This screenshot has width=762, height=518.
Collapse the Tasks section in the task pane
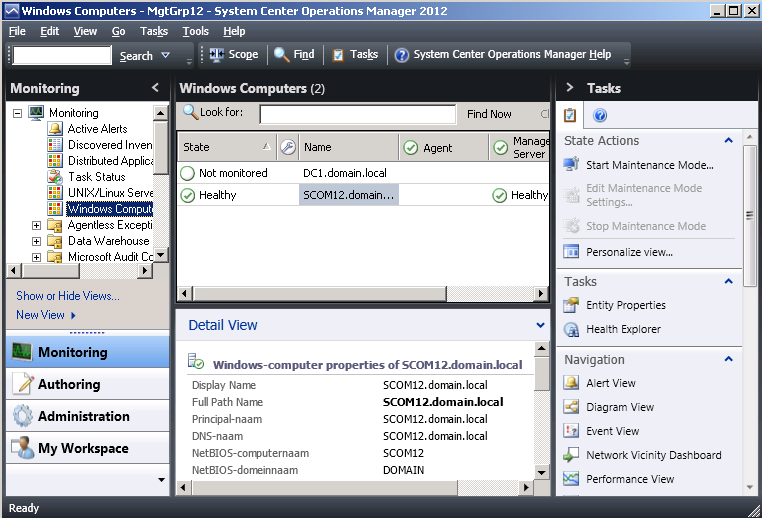tap(728, 281)
